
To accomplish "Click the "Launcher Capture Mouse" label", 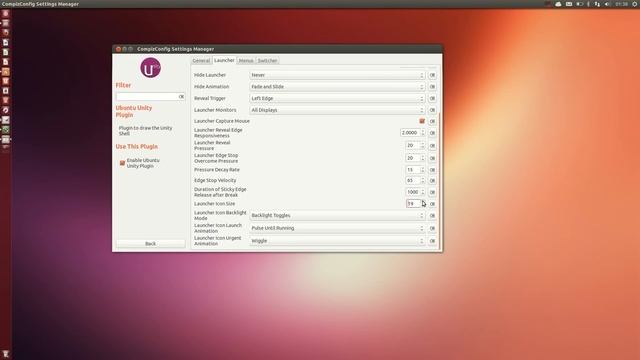I will pyautogui.click(x=222, y=121).
